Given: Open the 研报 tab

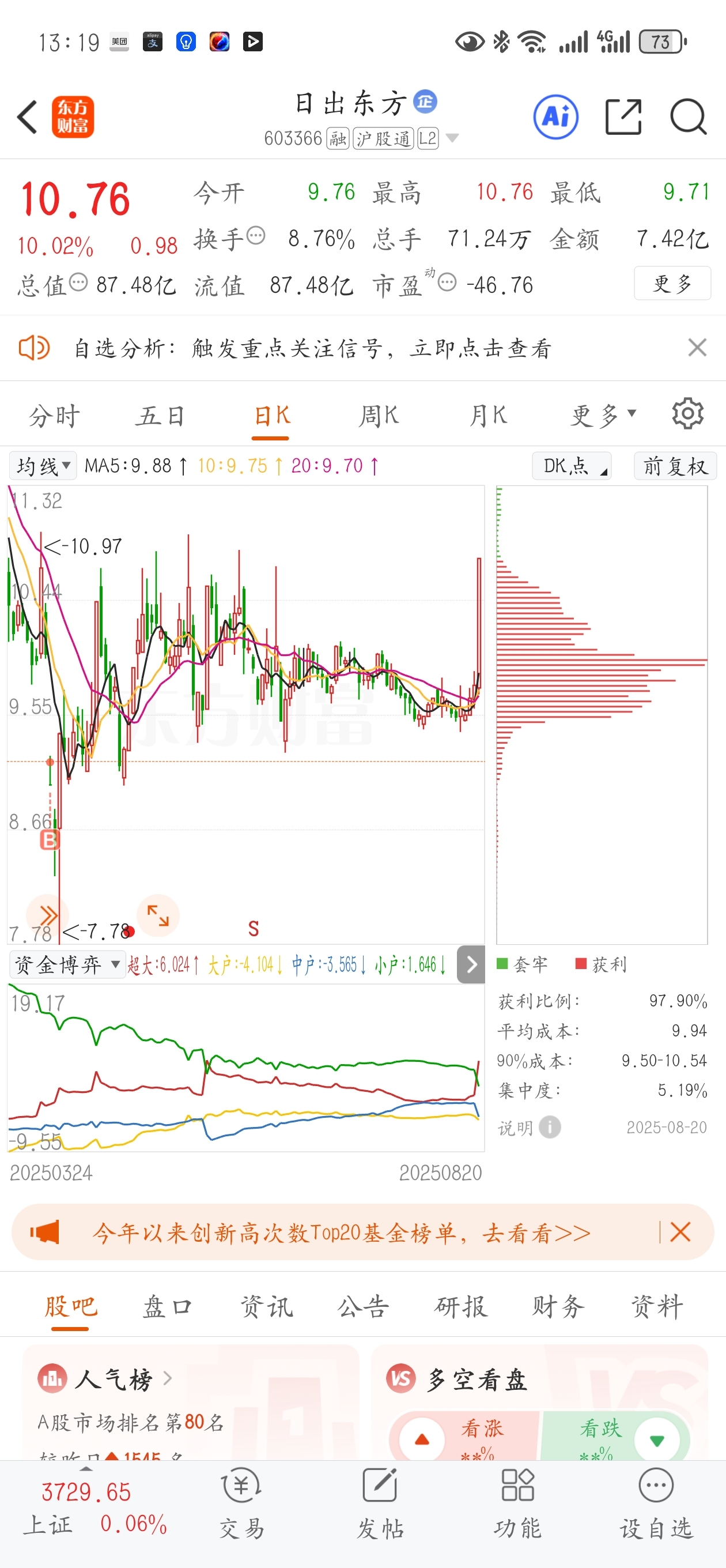Looking at the screenshot, I should pos(462,1307).
